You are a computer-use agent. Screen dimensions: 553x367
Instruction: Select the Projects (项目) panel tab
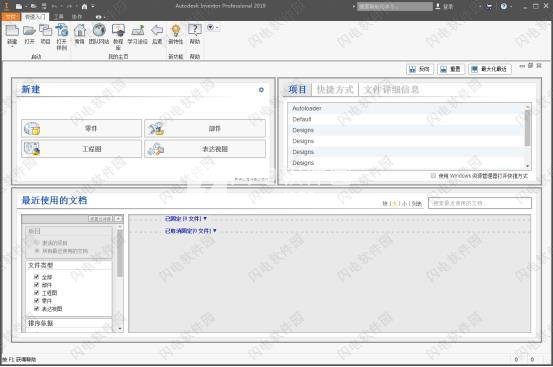click(297, 90)
